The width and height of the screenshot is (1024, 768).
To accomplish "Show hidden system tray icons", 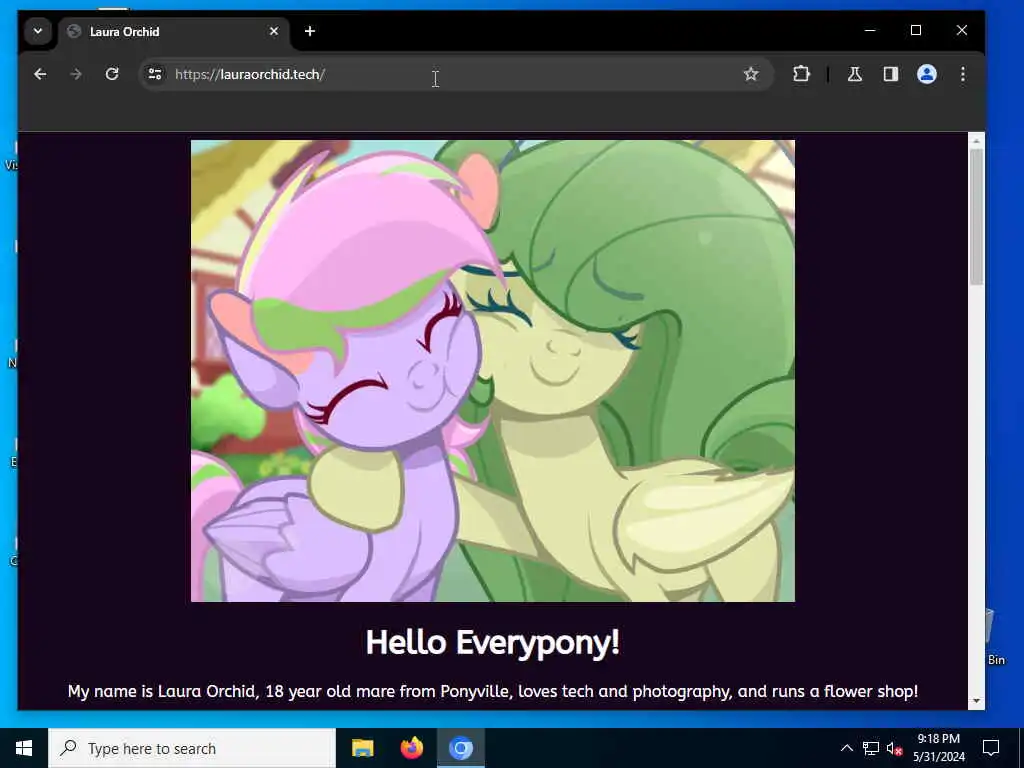I will click(846, 748).
